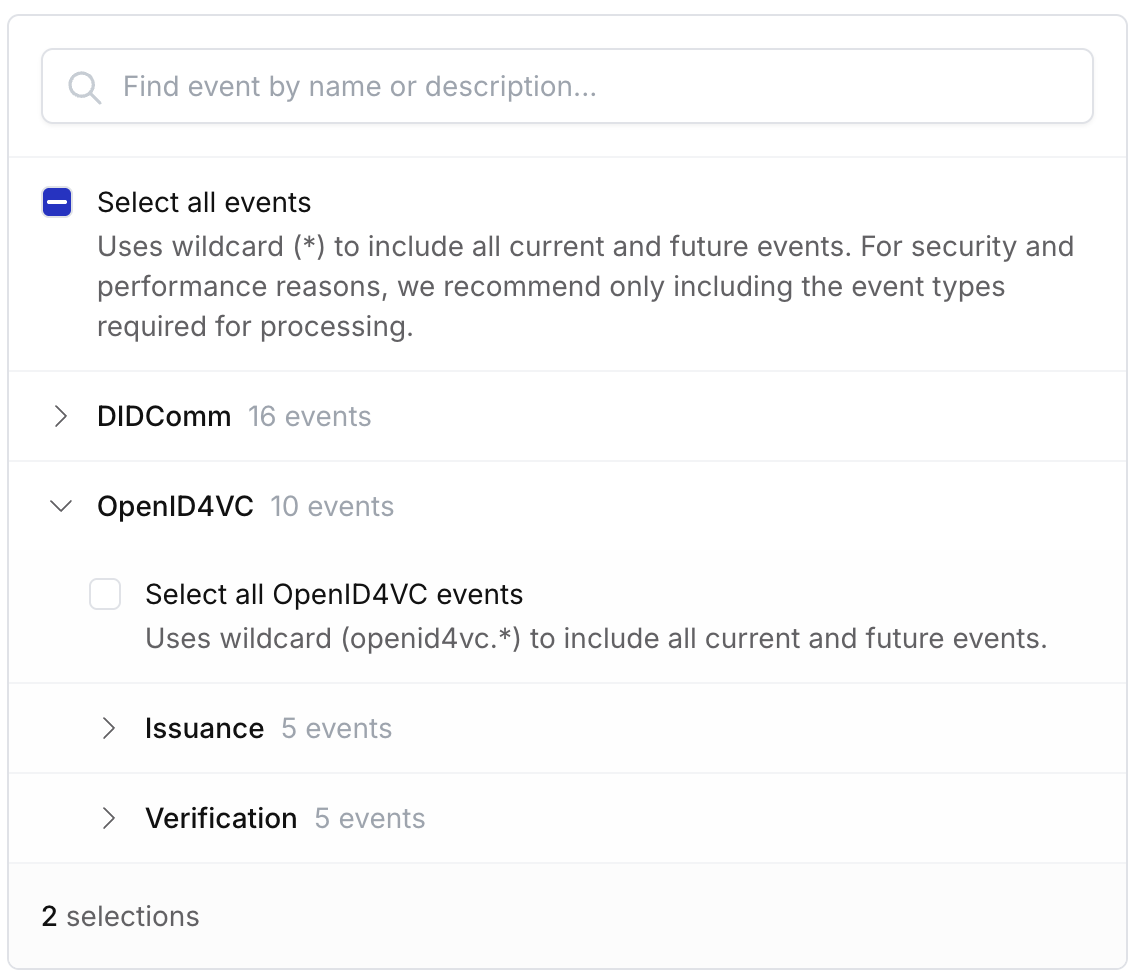This screenshot has width=1142, height=978.
Task: Collapse the OpenID4VC event category
Action: tap(174, 506)
